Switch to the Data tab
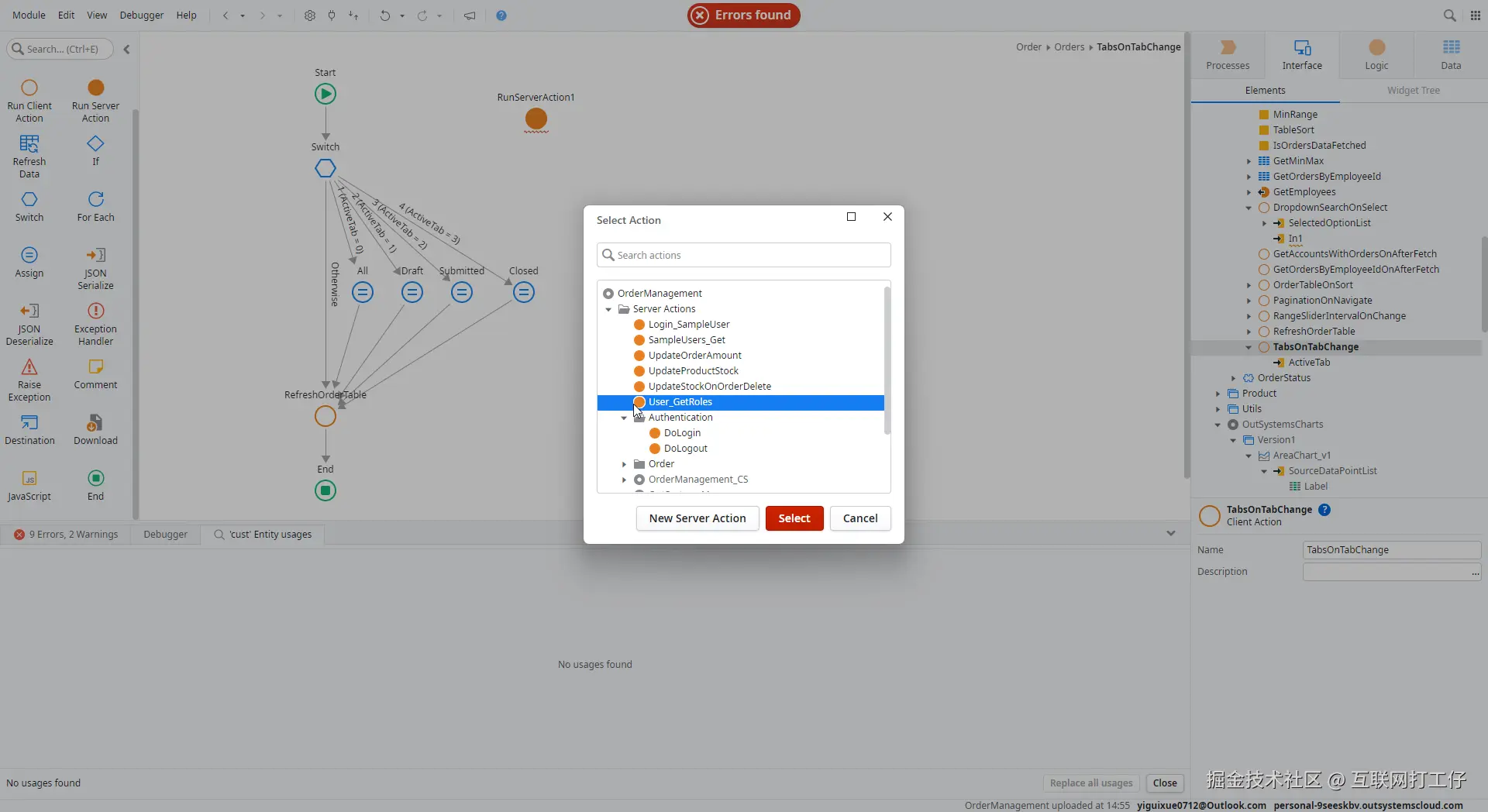 coord(1451,55)
